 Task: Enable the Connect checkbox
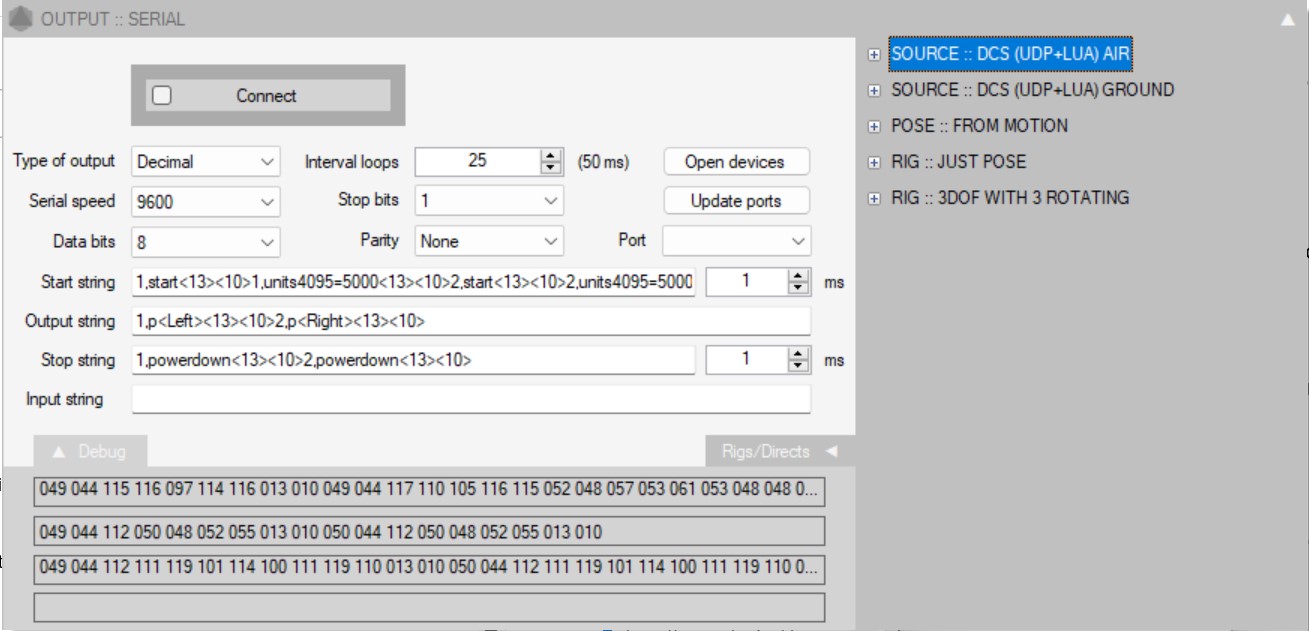162,96
